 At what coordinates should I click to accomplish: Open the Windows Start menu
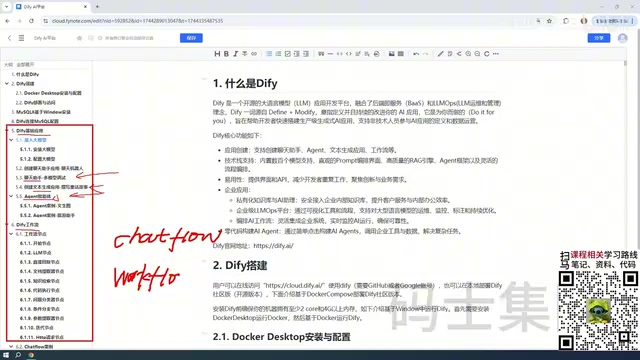point(6,355)
